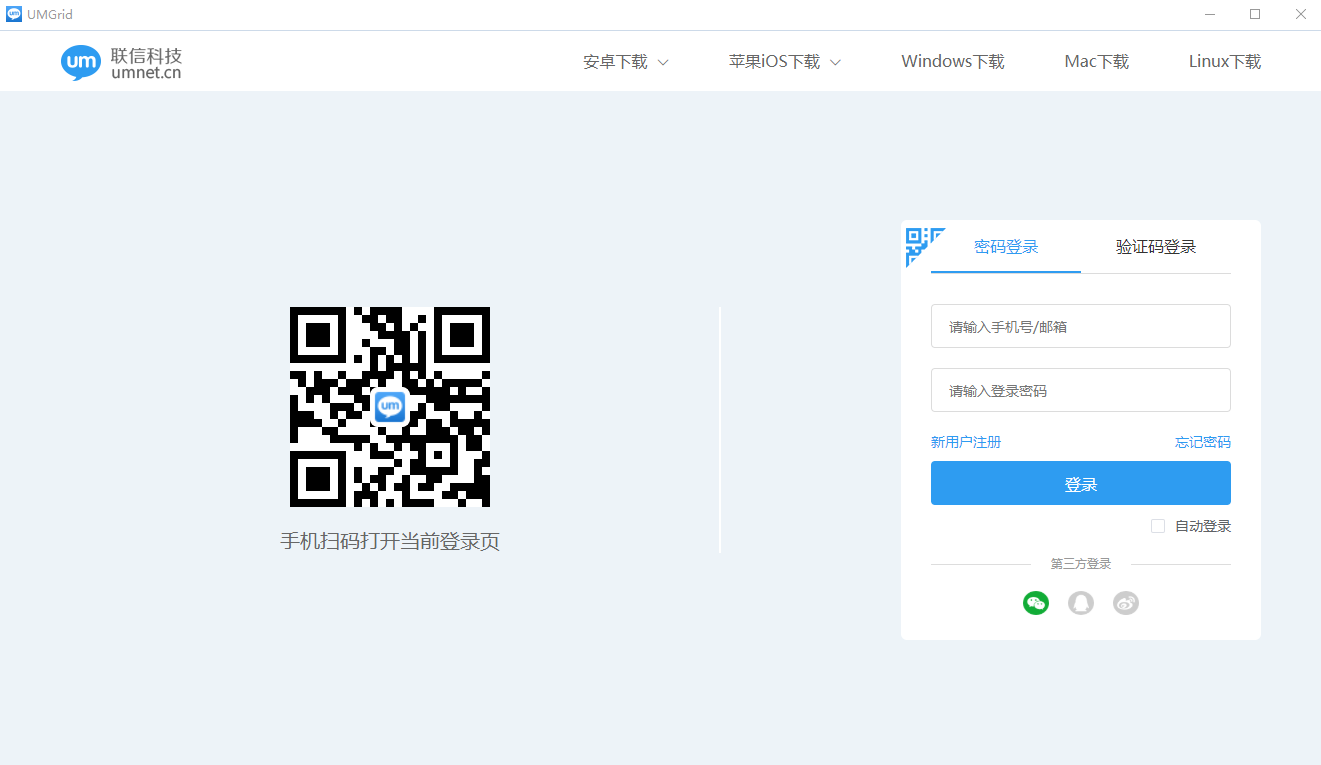This screenshot has width=1321, height=765.
Task: Switch to the 验证码登录 tab
Action: pos(1156,247)
